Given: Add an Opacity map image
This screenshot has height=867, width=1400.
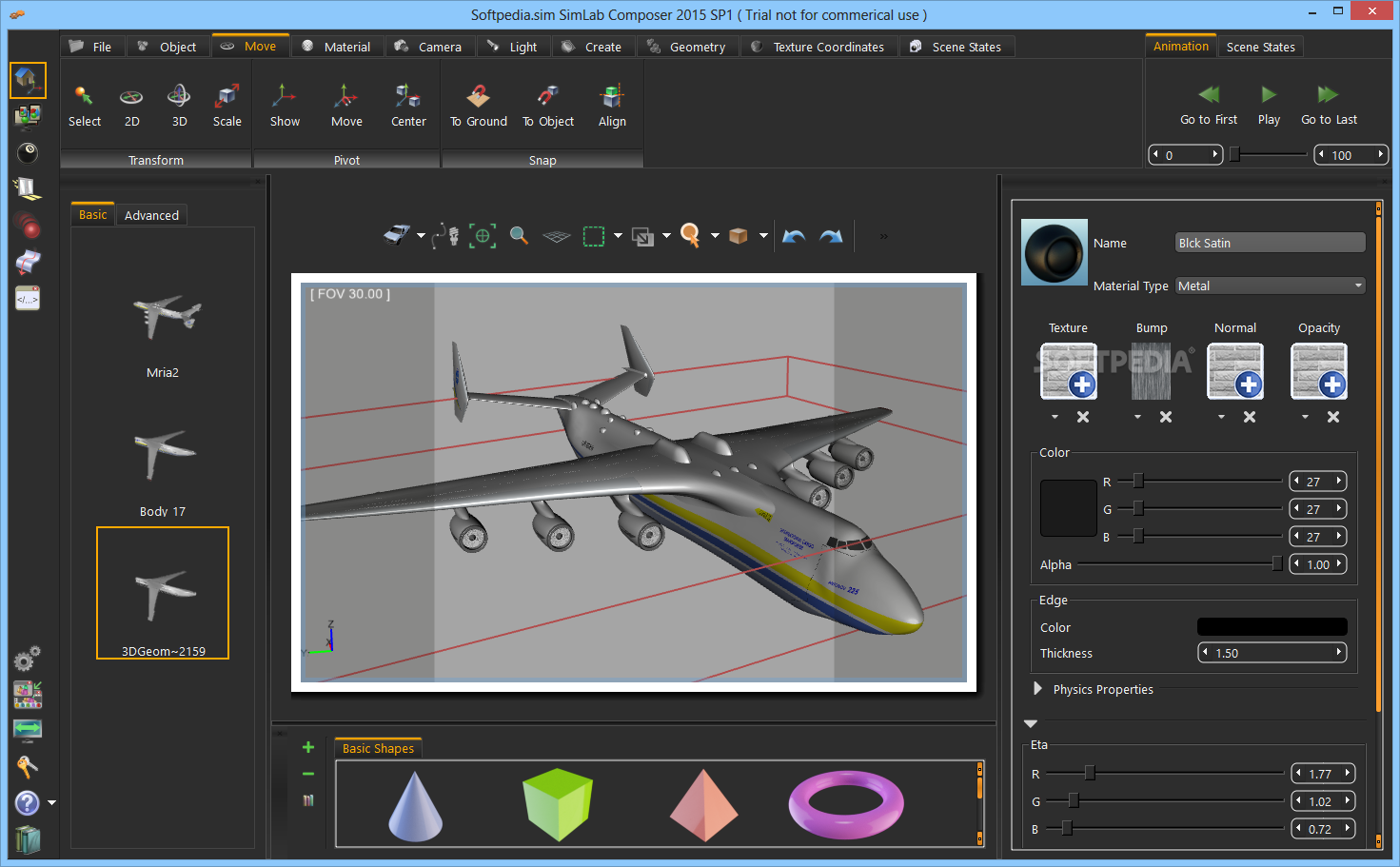Looking at the screenshot, I should tap(1319, 371).
